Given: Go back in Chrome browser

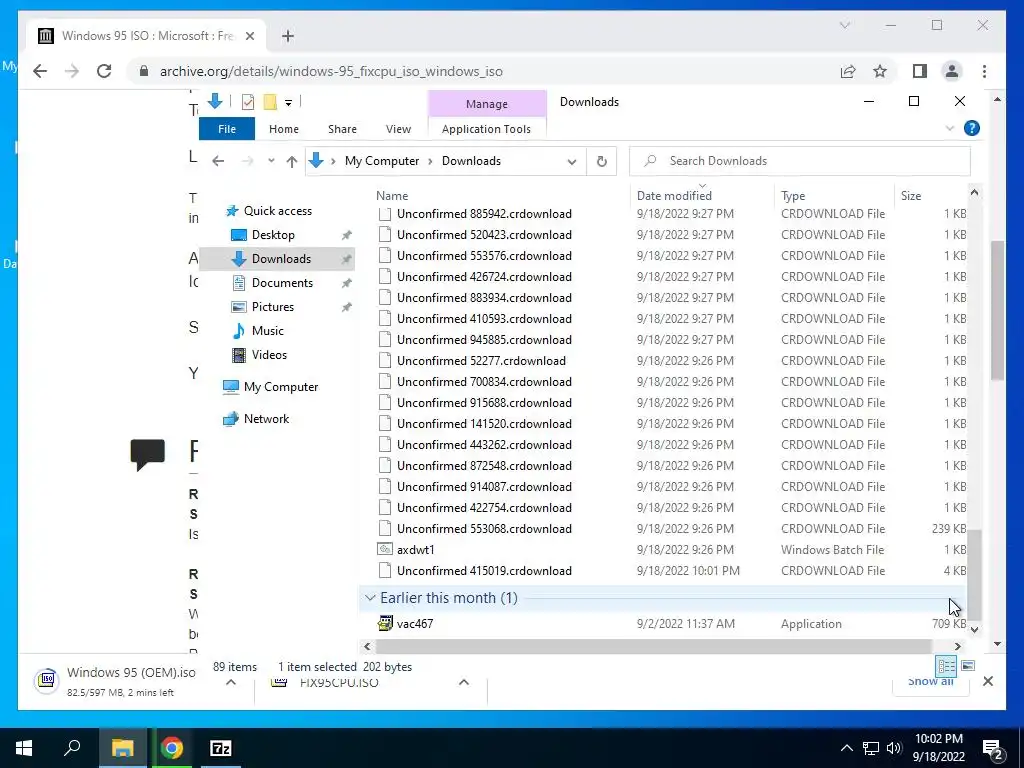Looking at the screenshot, I should 40,71.
